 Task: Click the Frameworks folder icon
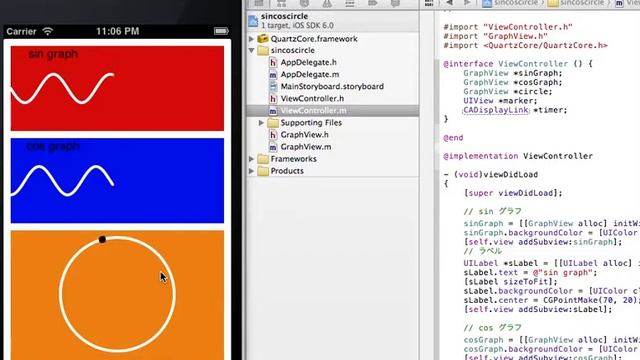coord(263,159)
